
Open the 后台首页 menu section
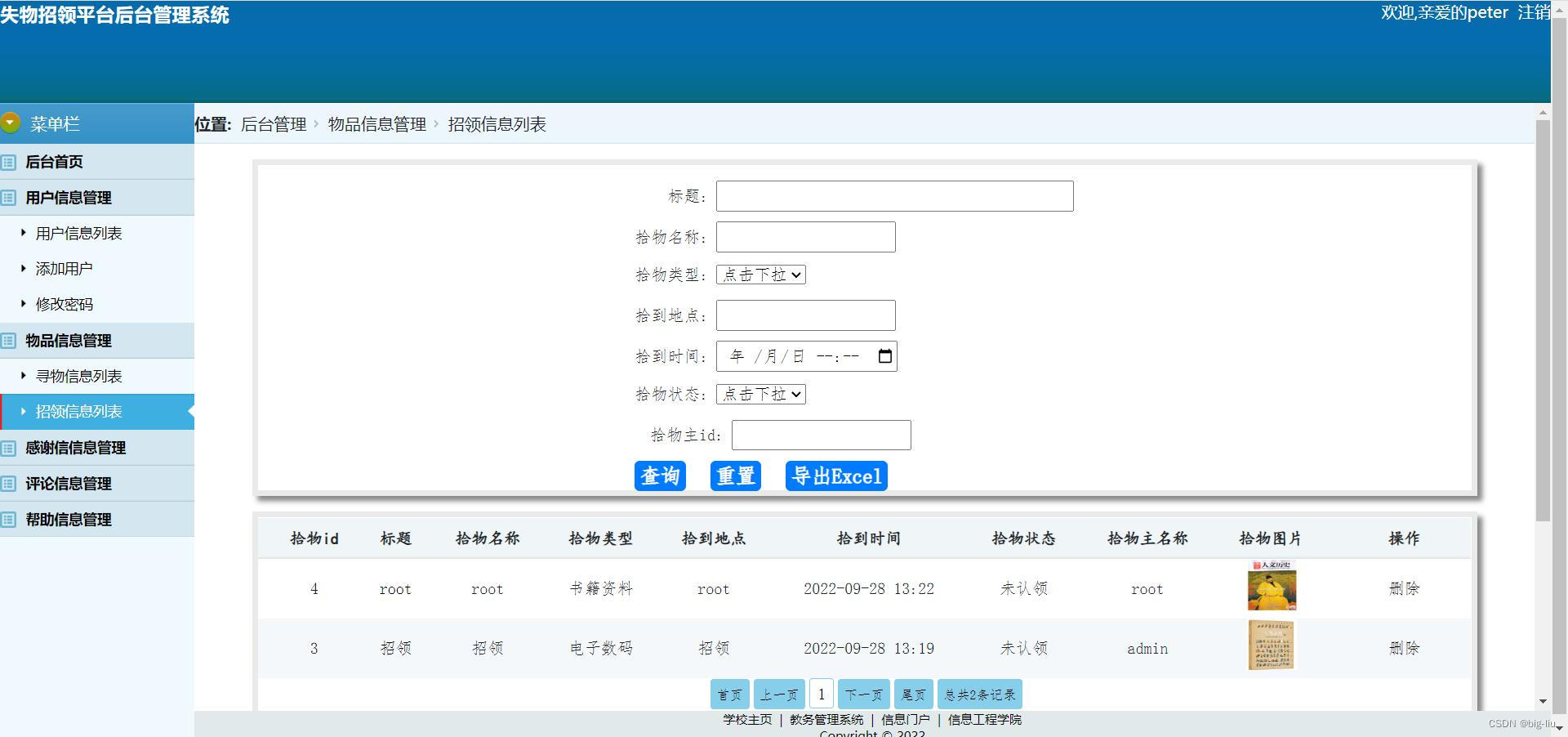97,162
